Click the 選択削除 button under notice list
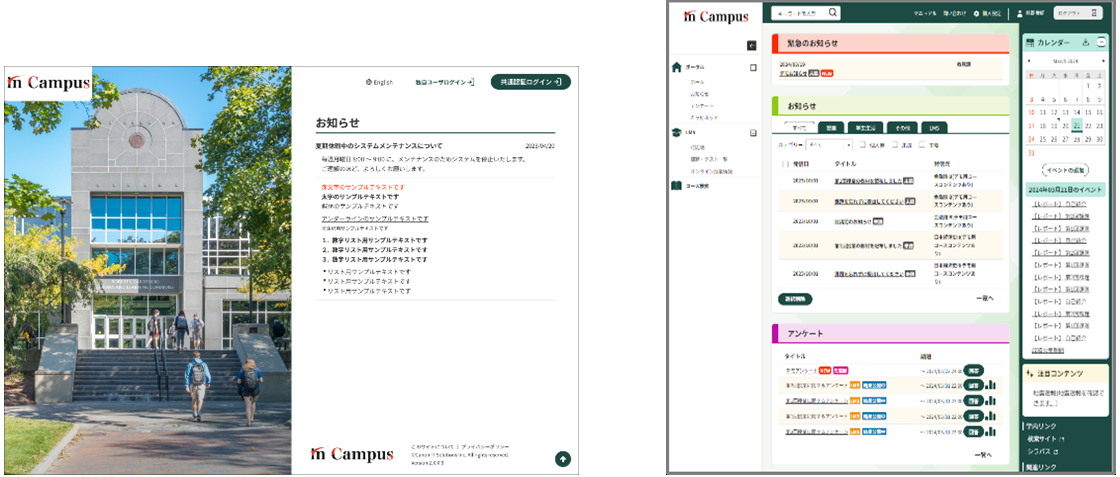 [795, 299]
